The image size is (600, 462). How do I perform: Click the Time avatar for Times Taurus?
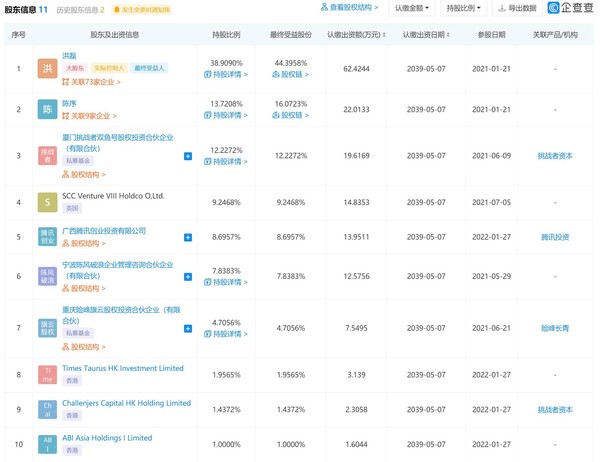coord(47,375)
